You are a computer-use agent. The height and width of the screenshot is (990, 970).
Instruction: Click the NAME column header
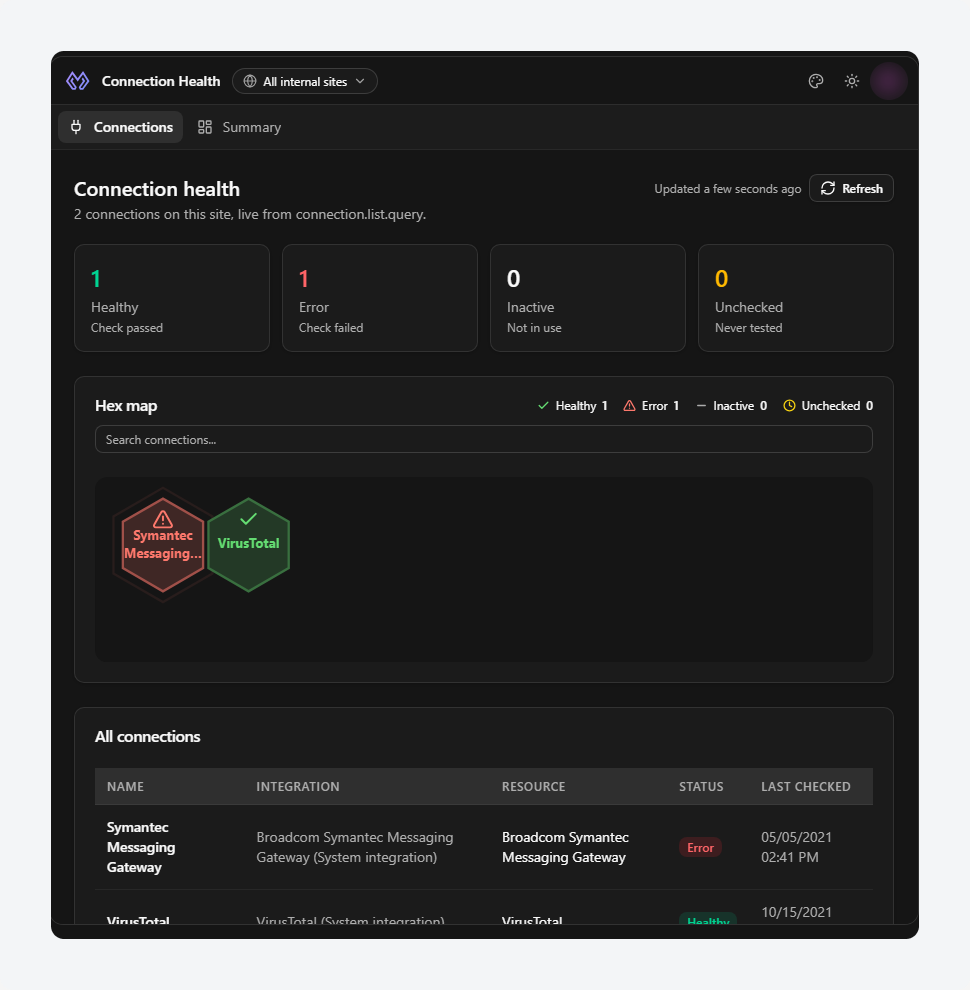click(x=125, y=787)
